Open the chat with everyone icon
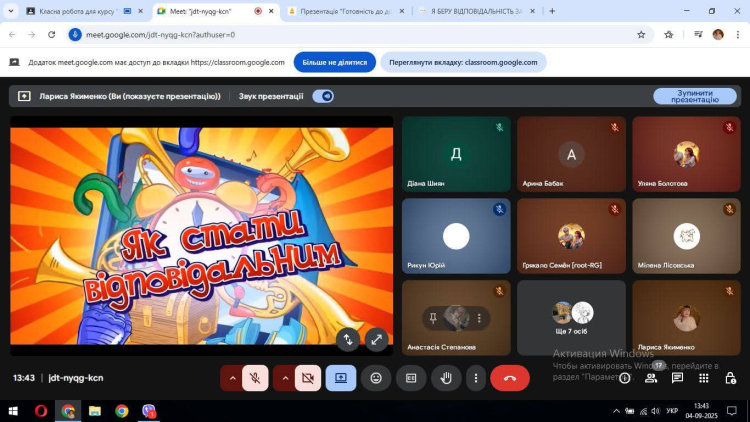 point(678,378)
